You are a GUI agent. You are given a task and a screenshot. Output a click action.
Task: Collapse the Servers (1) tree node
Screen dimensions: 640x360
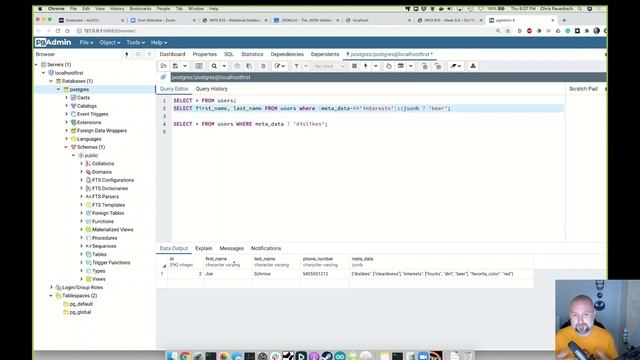point(36,65)
